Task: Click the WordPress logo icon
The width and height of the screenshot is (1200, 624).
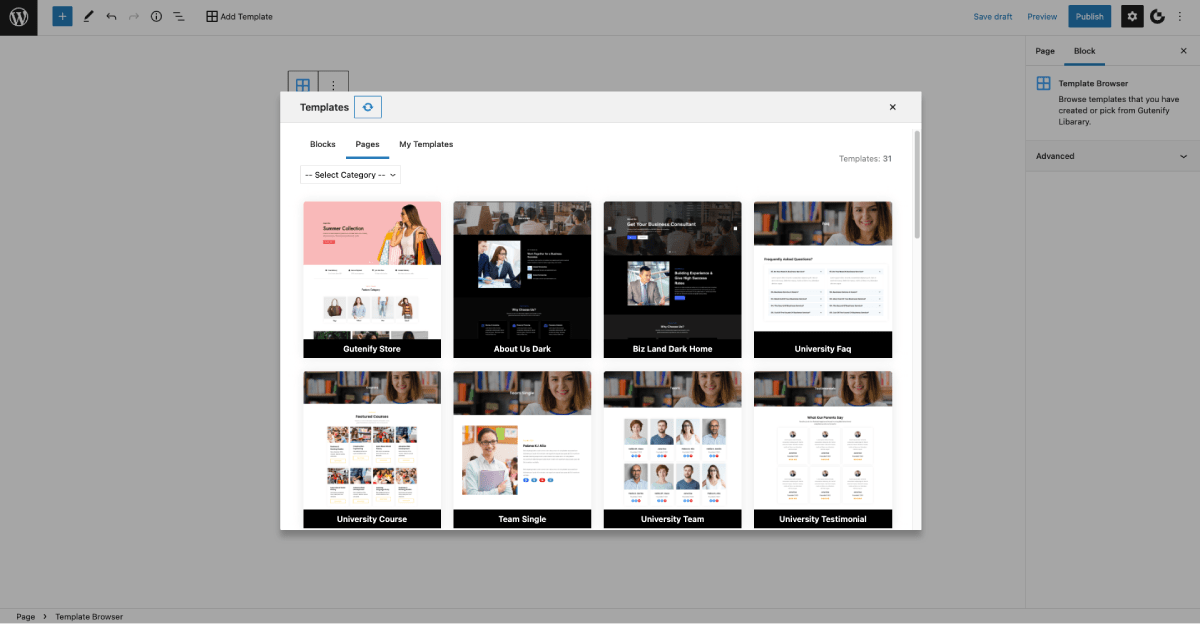Action: point(18,17)
